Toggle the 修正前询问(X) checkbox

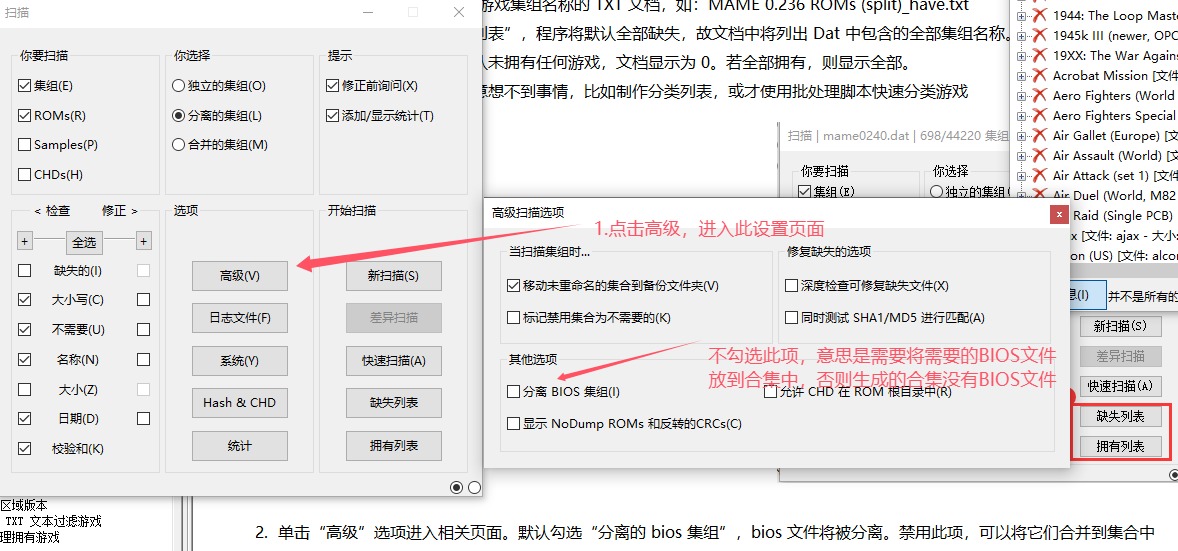pos(333,86)
